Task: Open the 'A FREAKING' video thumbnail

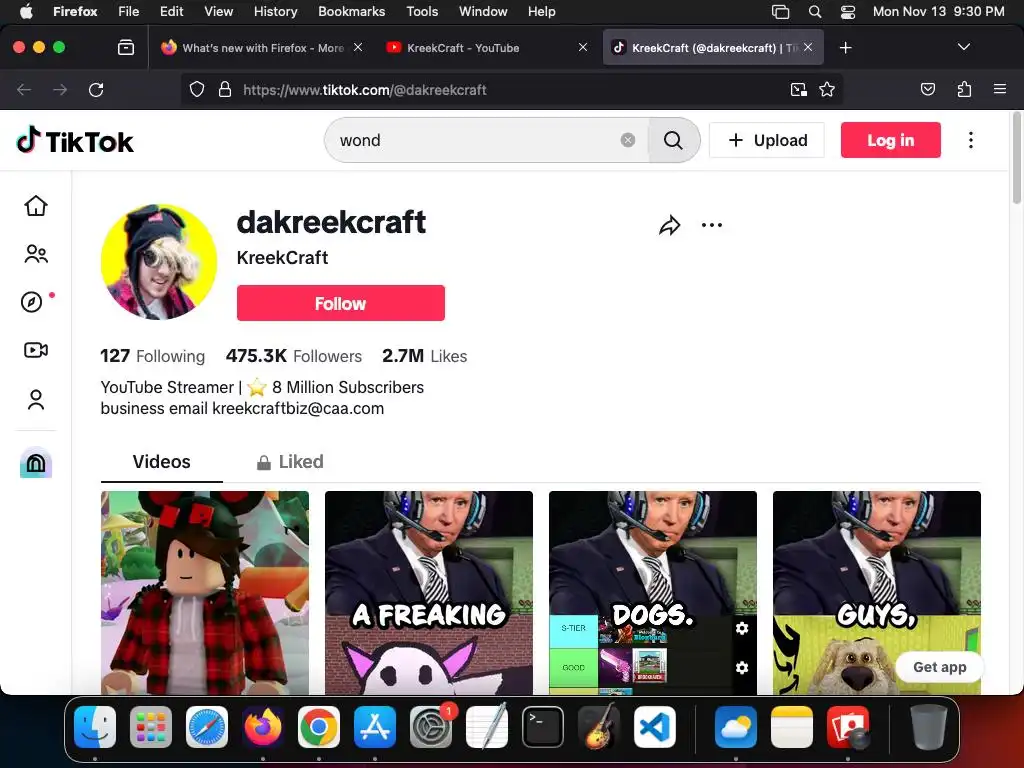Action: (428, 593)
